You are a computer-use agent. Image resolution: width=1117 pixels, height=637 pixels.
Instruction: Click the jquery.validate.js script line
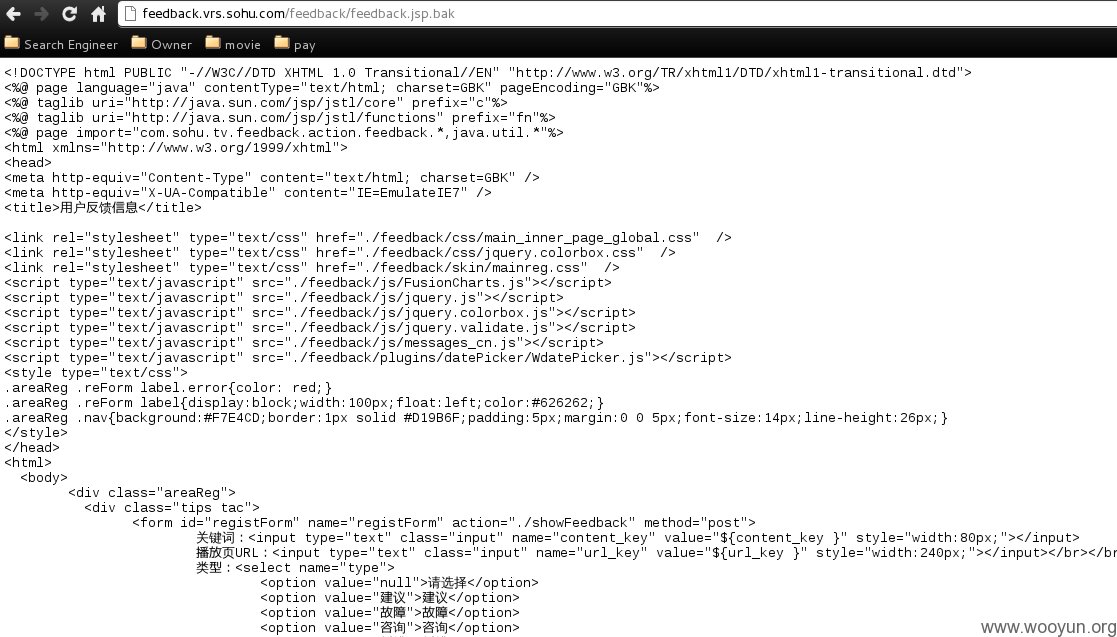320,327
